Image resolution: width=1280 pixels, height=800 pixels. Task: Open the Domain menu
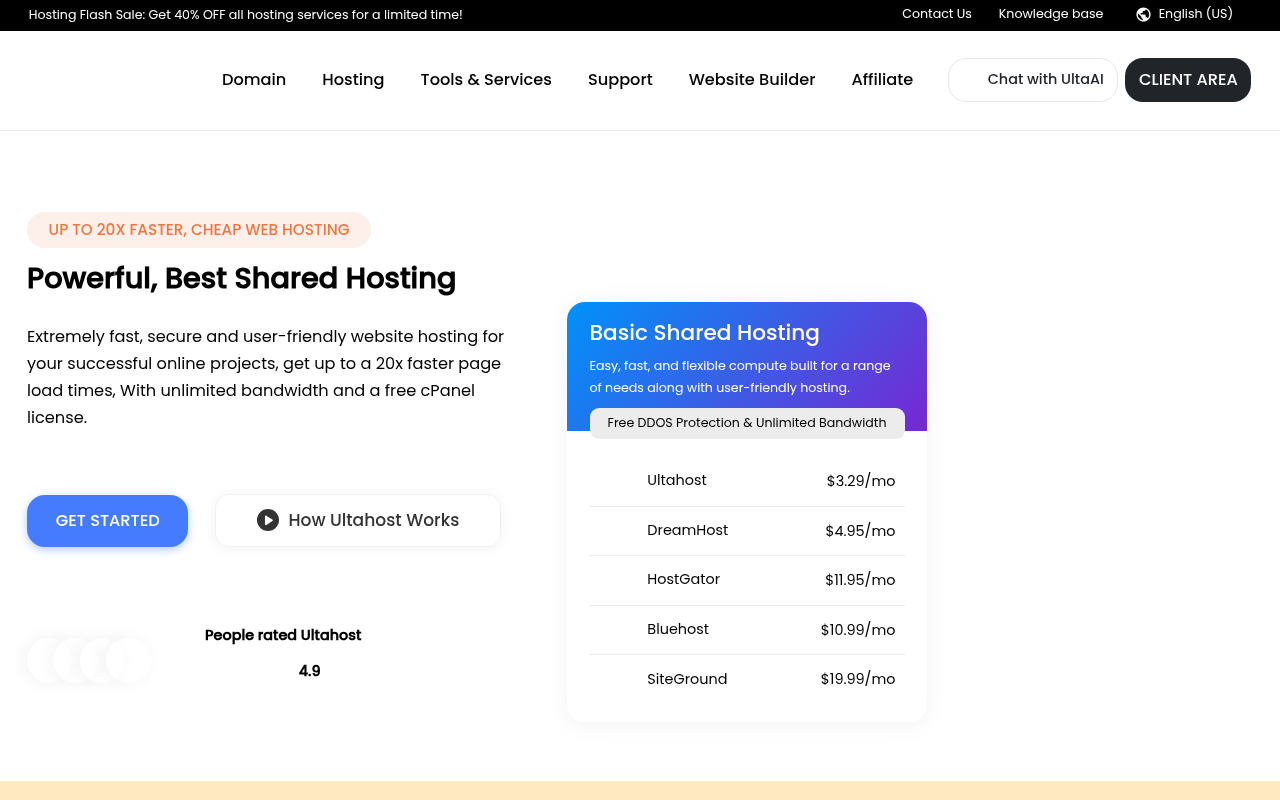click(x=254, y=80)
